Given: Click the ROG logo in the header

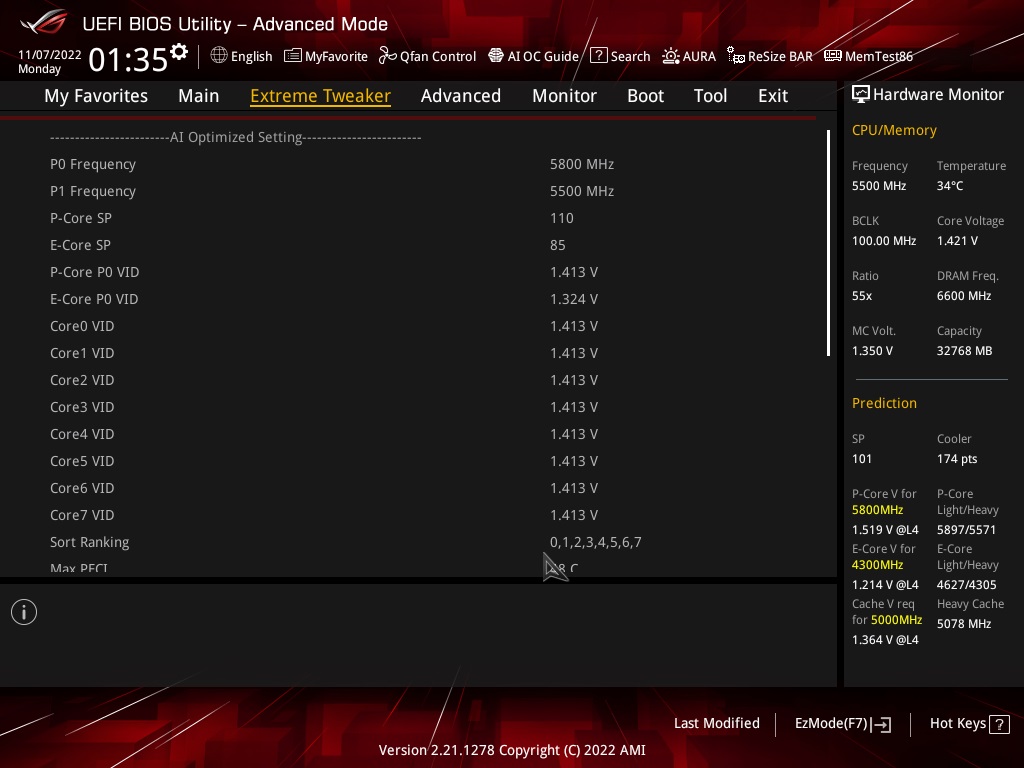Looking at the screenshot, I should (43, 22).
